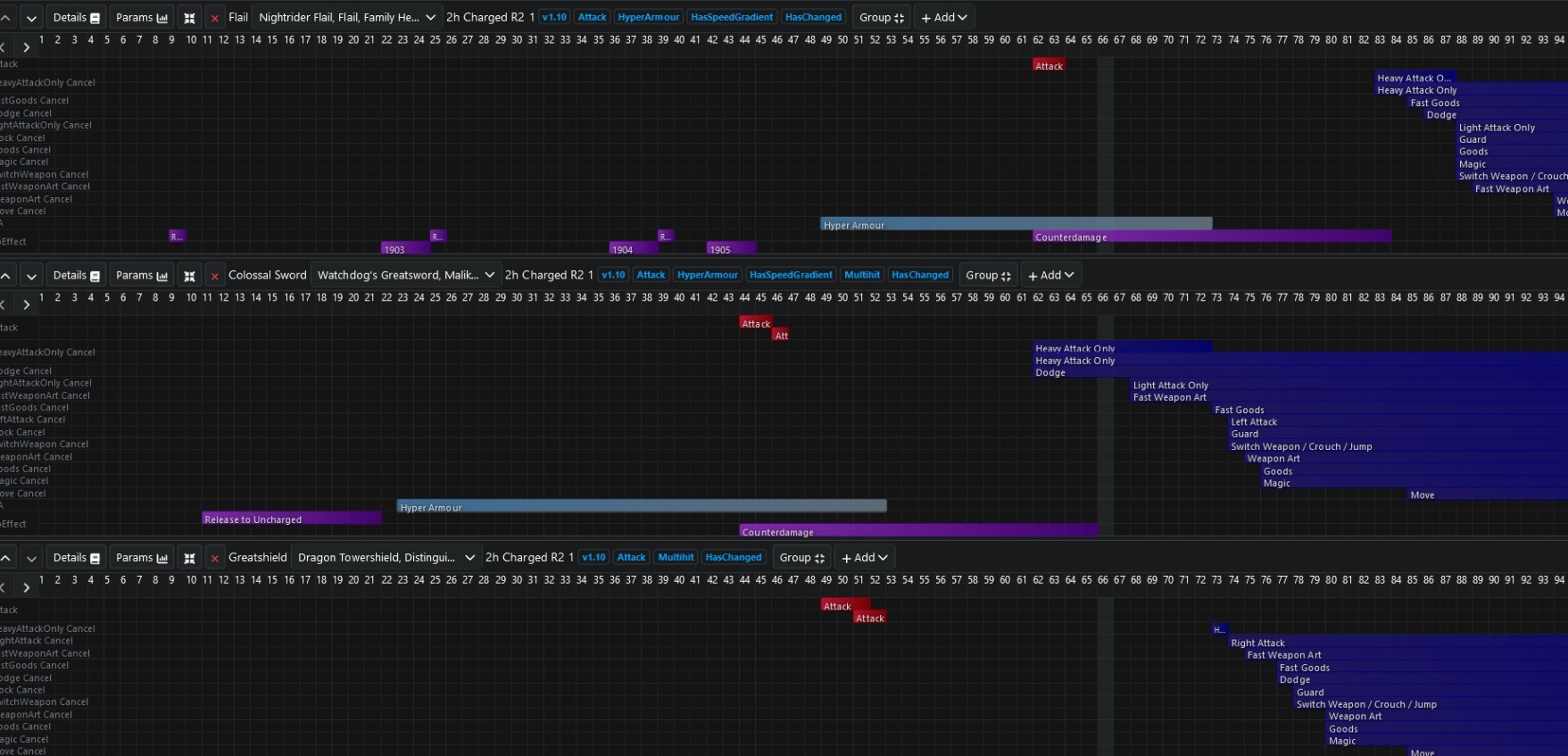Screen dimensions: 1568x756
Task: Click the down chevron in Greatshield header
Action: tap(31, 558)
